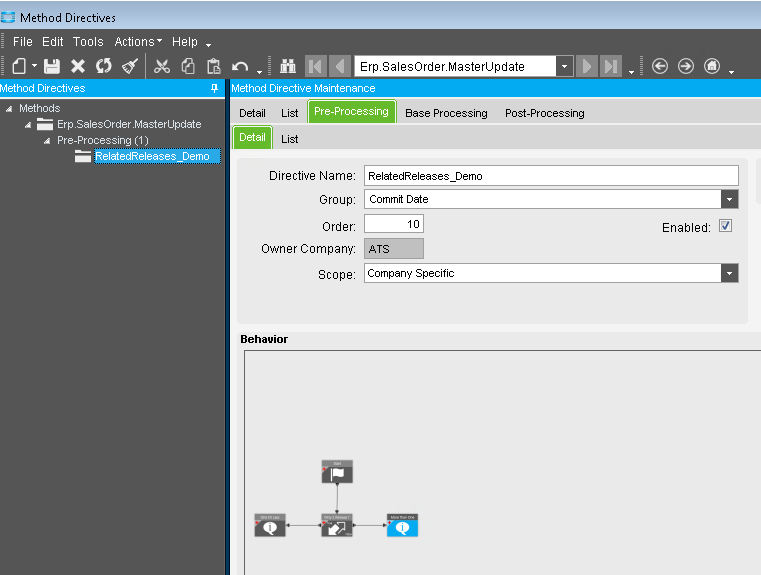
Task: Click the Clear broom icon
Action: pyautogui.click(x=130, y=66)
